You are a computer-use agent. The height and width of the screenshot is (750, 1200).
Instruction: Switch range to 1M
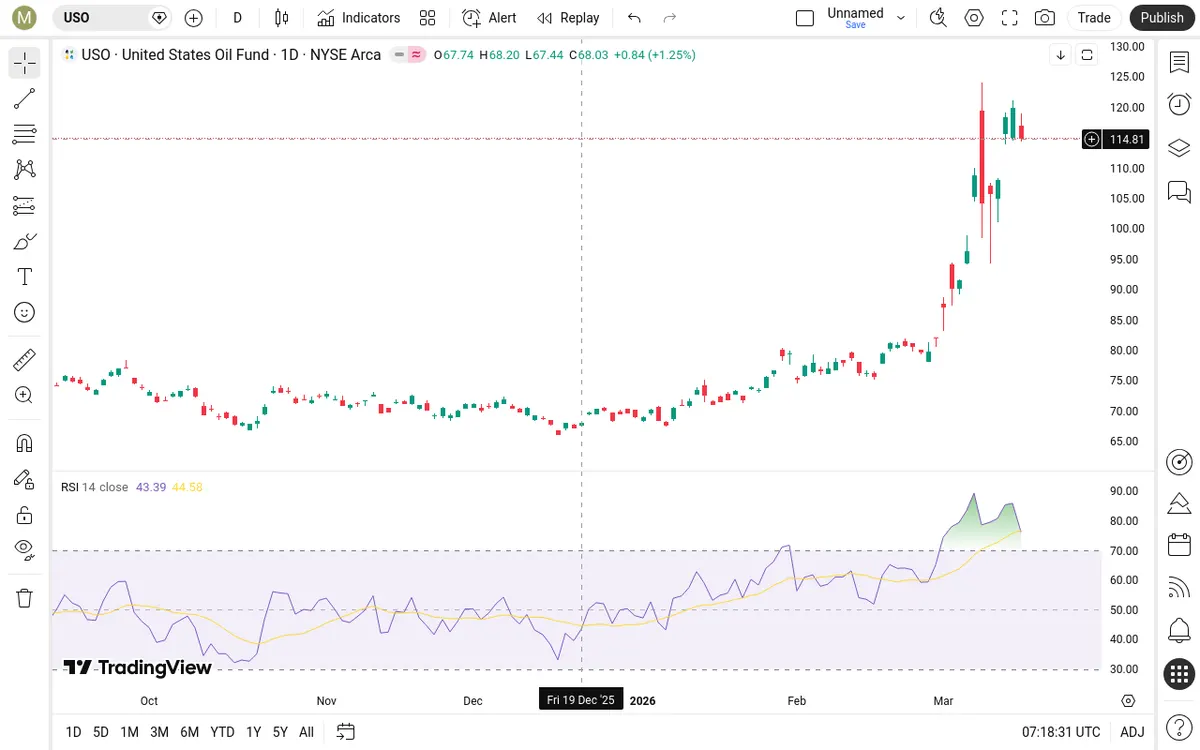[x=129, y=732]
